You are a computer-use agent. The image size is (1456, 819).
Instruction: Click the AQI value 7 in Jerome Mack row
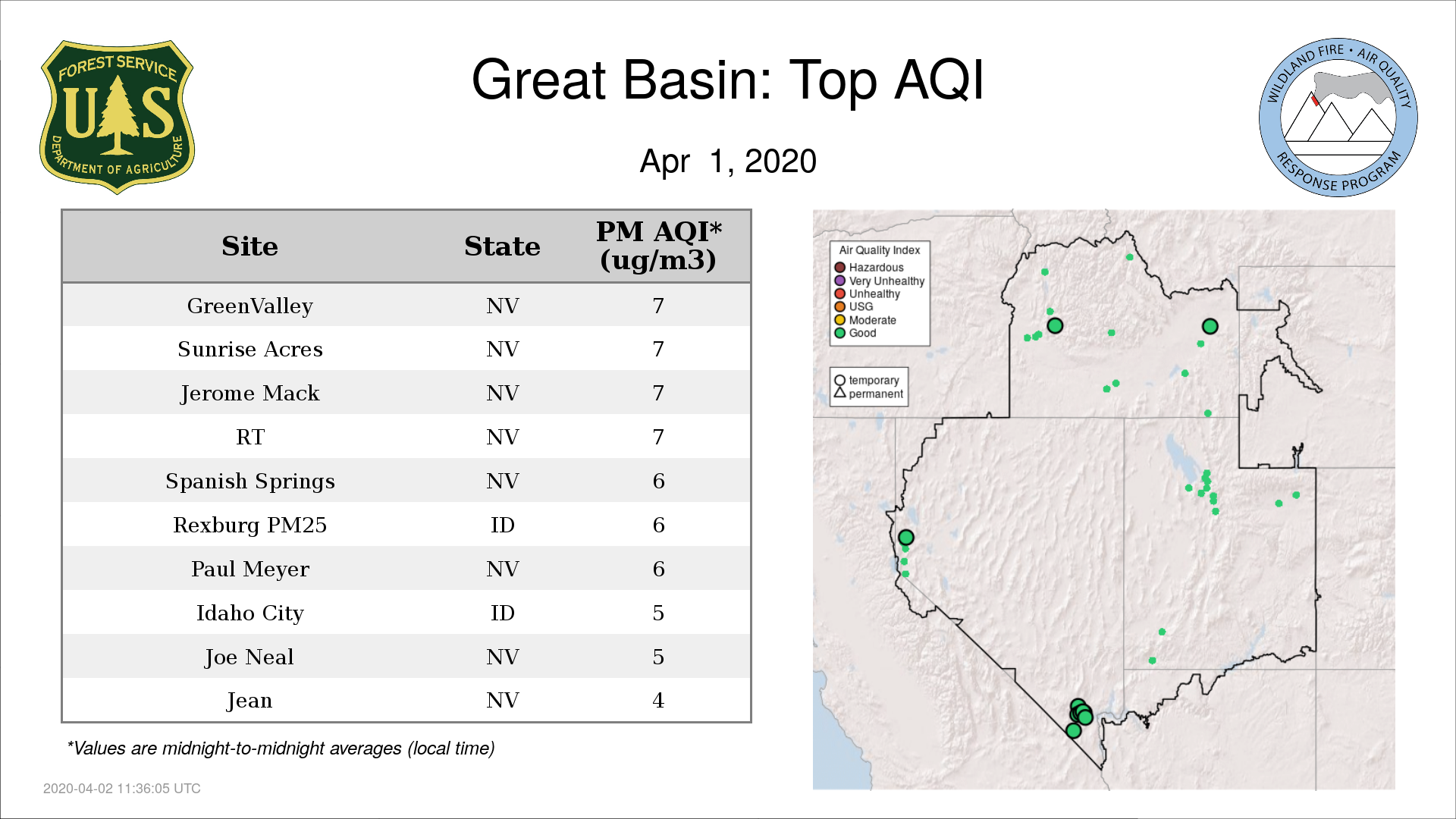pyautogui.click(x=658, y=393)
